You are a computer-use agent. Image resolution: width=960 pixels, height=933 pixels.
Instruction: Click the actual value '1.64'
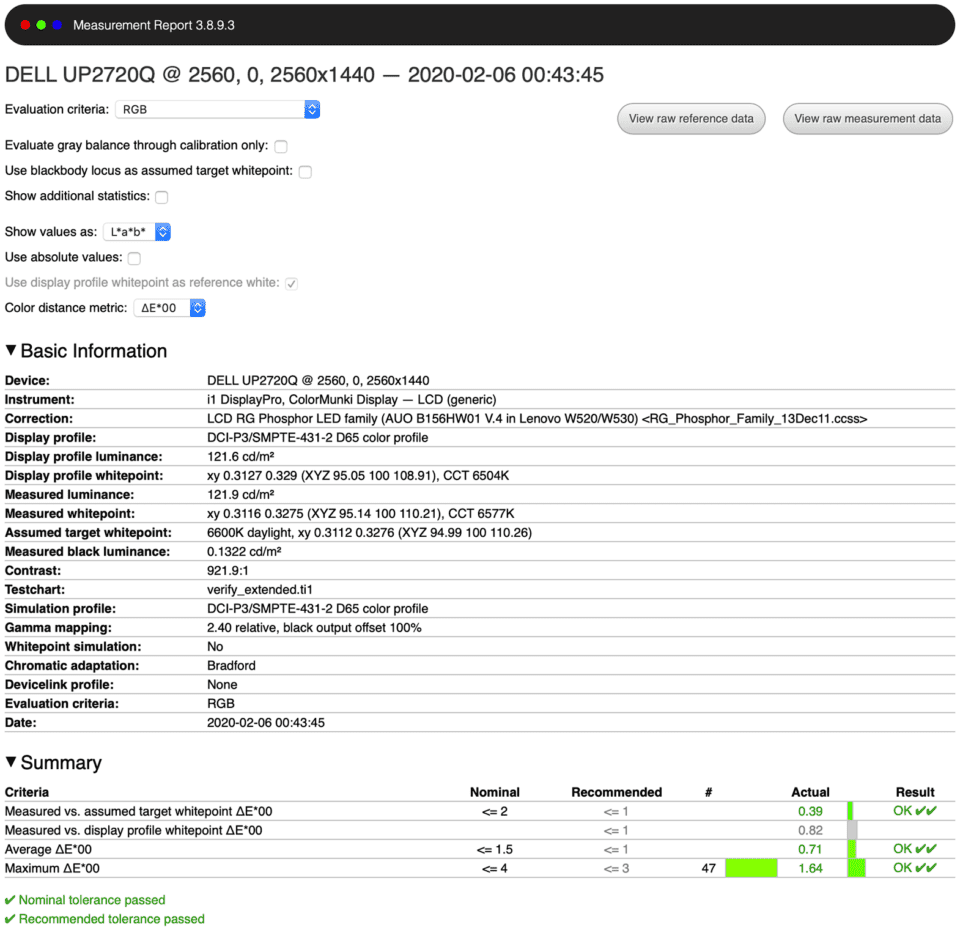811,868
